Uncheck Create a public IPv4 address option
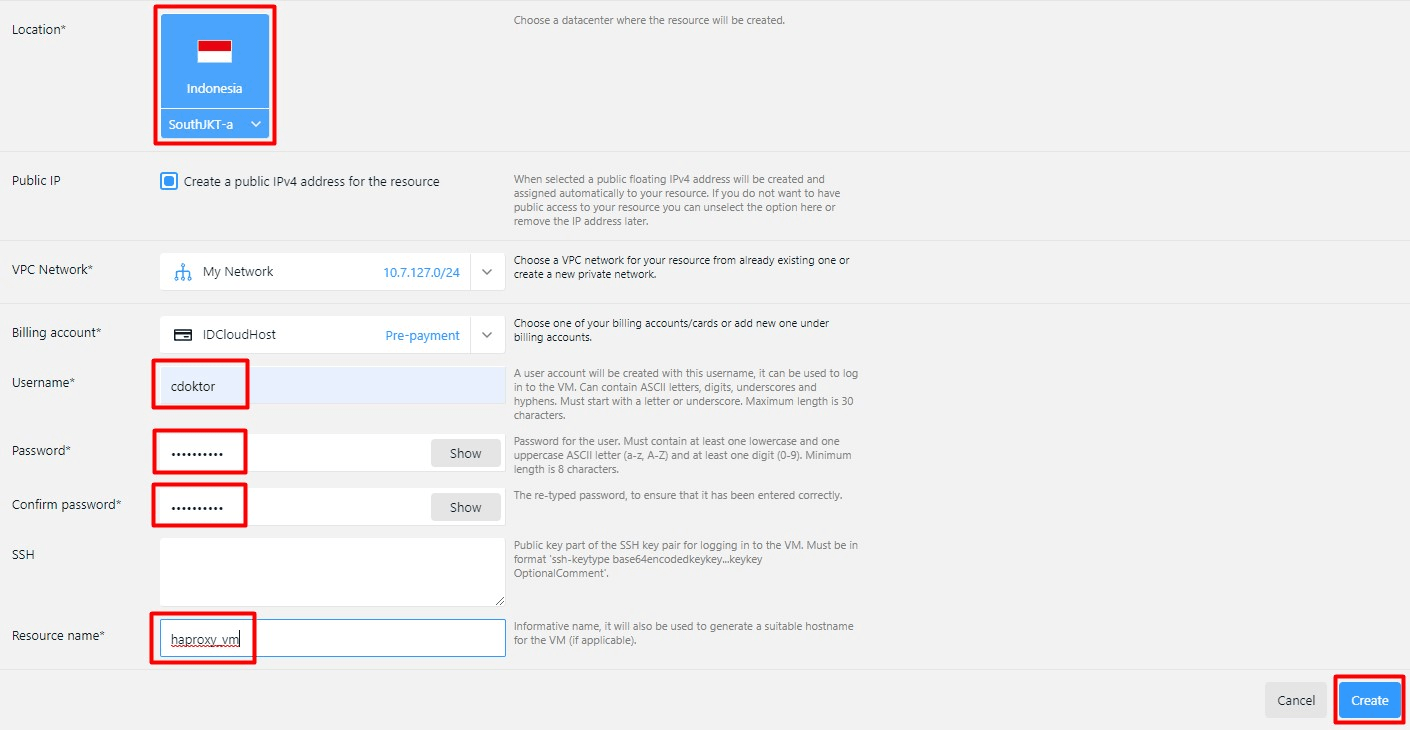Image resolution: width=1410 pixels, height=730 pixels. pyautogui.click(x=169, y=181)
